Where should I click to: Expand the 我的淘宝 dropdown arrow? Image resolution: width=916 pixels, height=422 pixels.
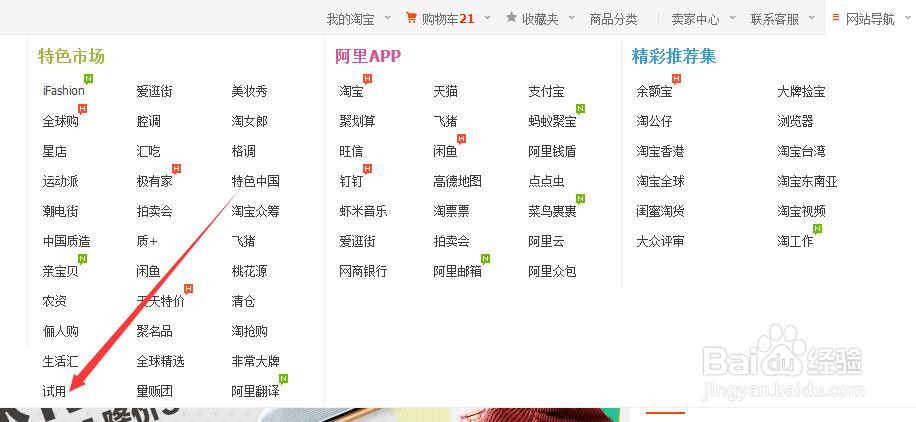[387, 18]
